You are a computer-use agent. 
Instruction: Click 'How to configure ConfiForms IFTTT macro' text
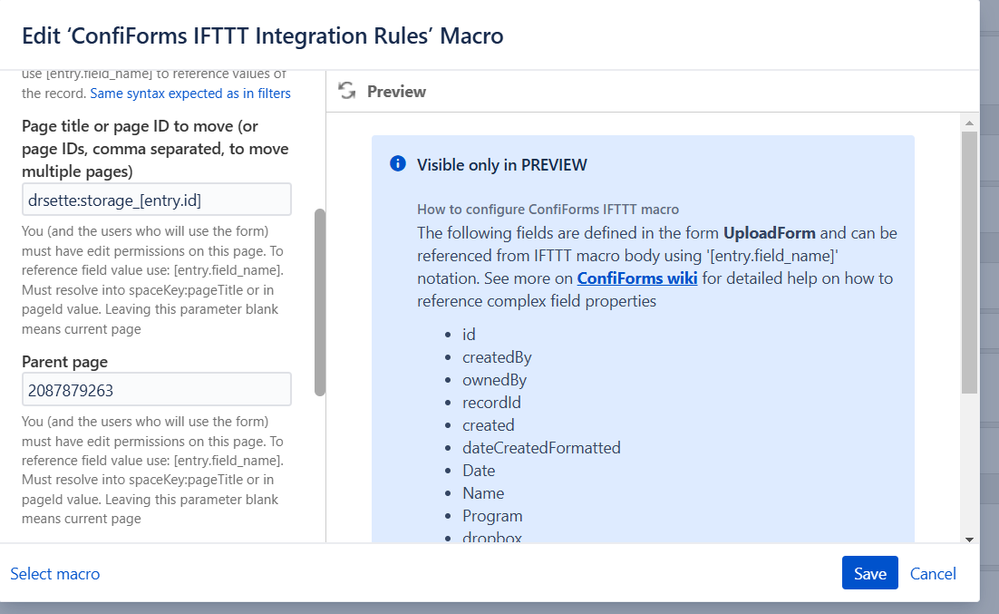tap(548, 209)
